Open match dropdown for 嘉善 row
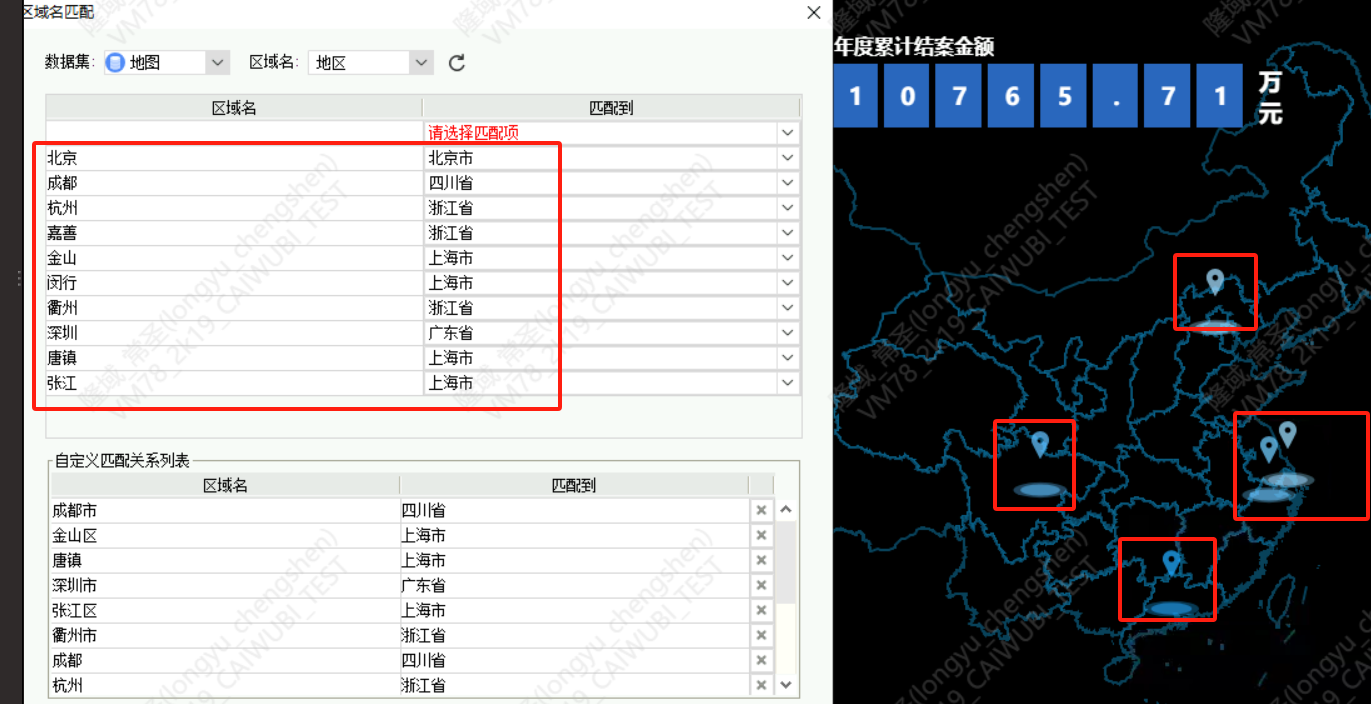Screen dimensions: 1371x704 (x=788, y=233)
